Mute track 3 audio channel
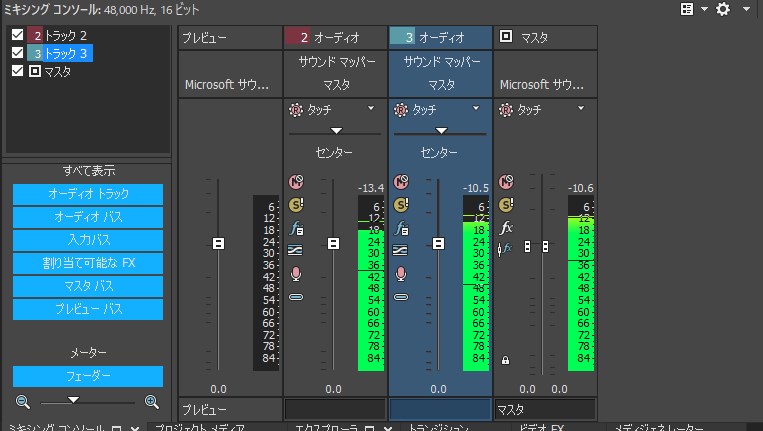This screenshot has height=431, width=763. (401, 182)
